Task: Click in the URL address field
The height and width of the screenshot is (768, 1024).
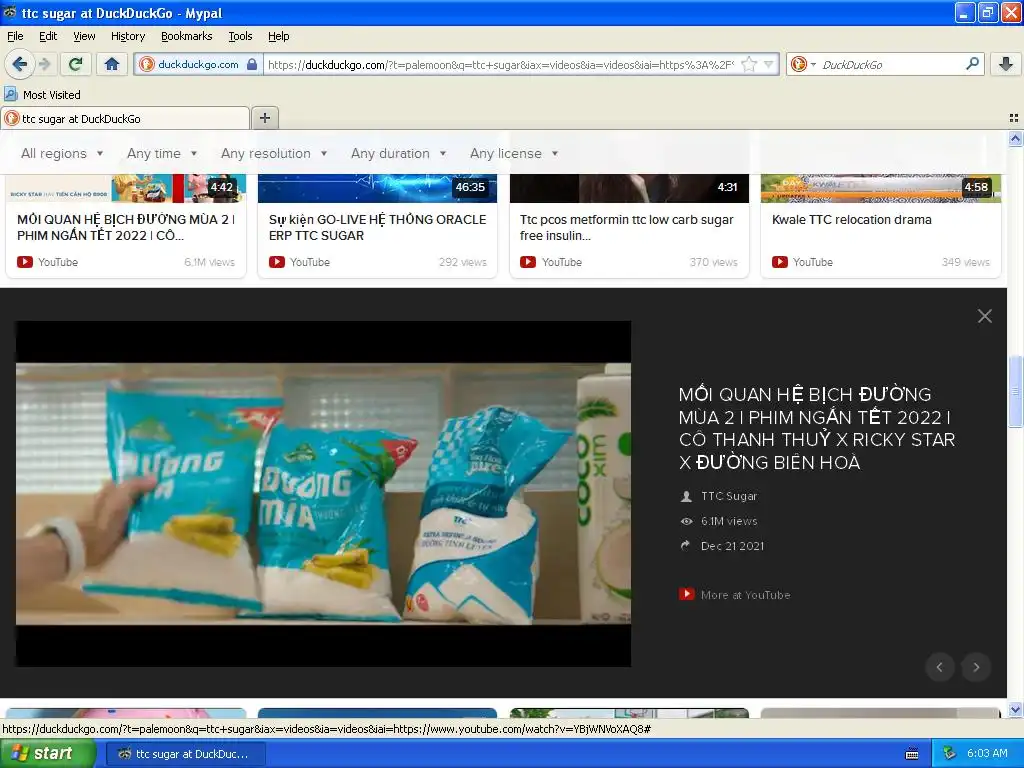Action: (500, 64)
